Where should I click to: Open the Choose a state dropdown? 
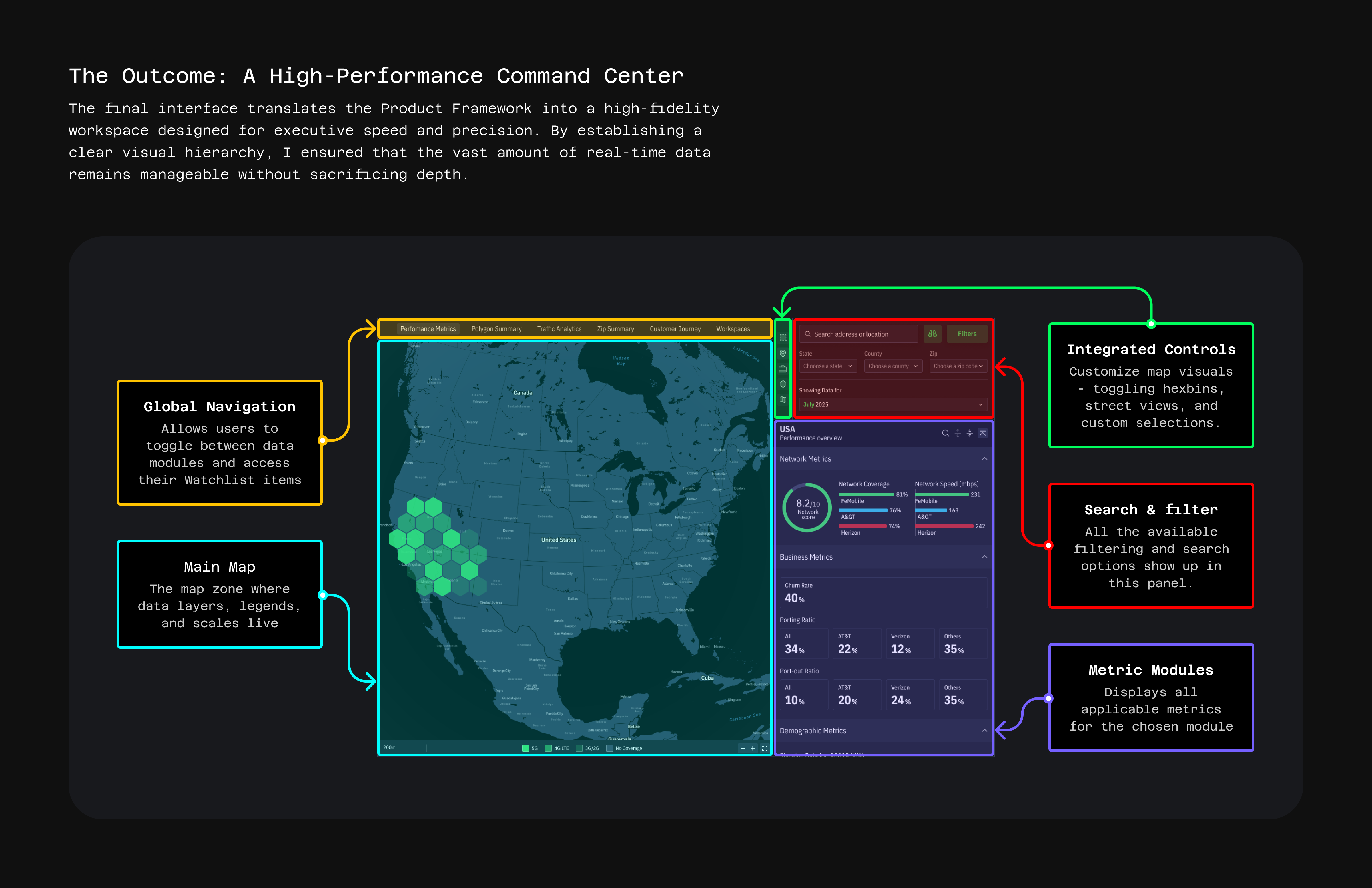coord(828,366)
